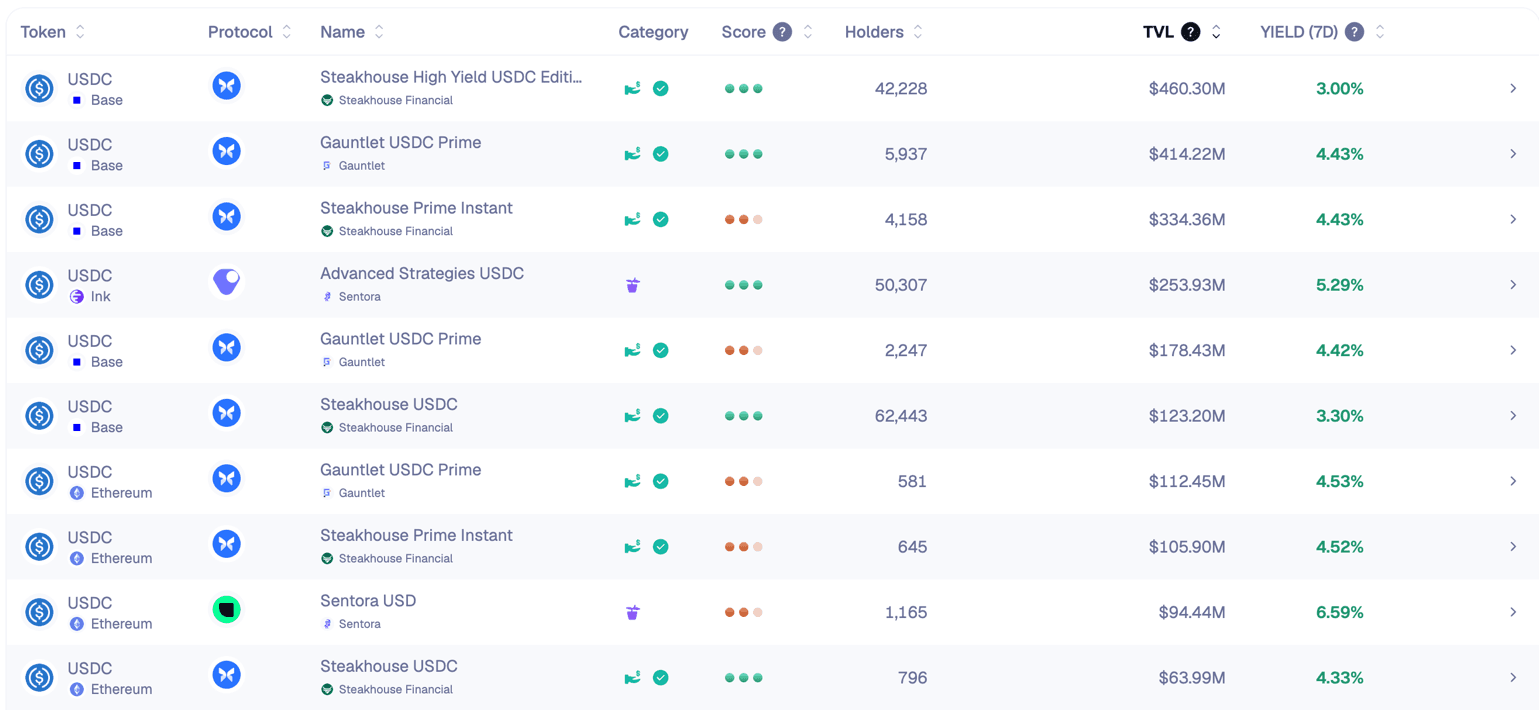Click USDC token icon in the $94.44M row

click(x=40, y=612)
